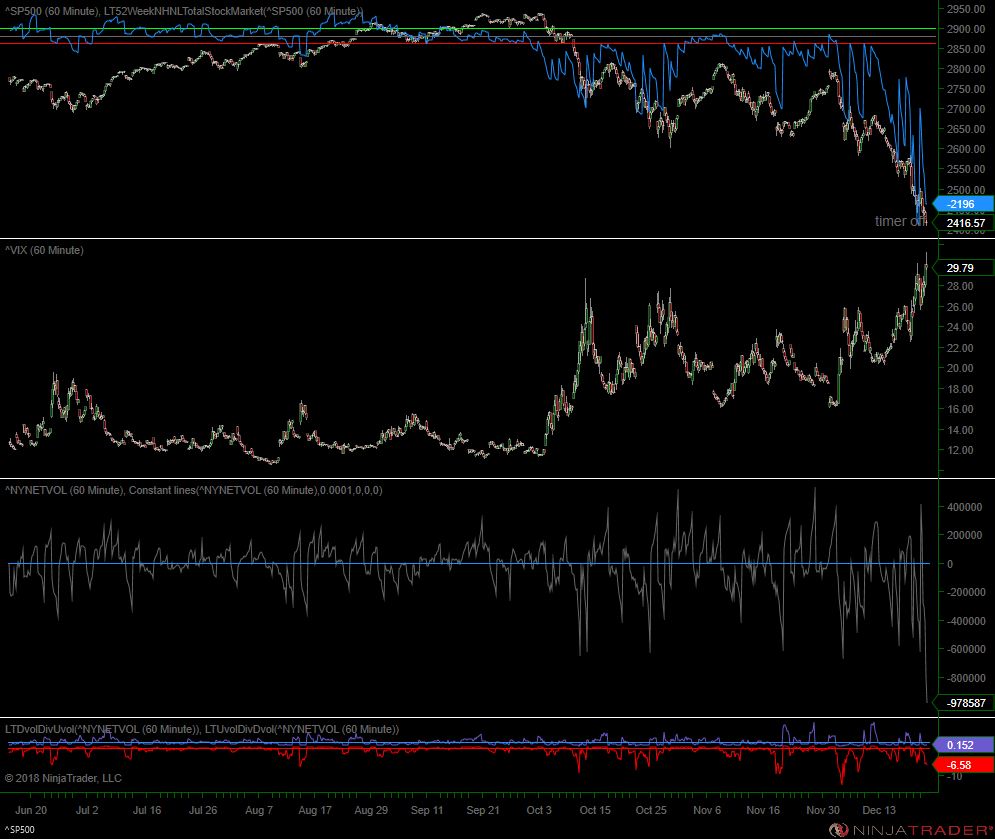Click the -978587 NYNETVOL value marker
Viewport: 995px width, 839px height.
click(964, 703)
